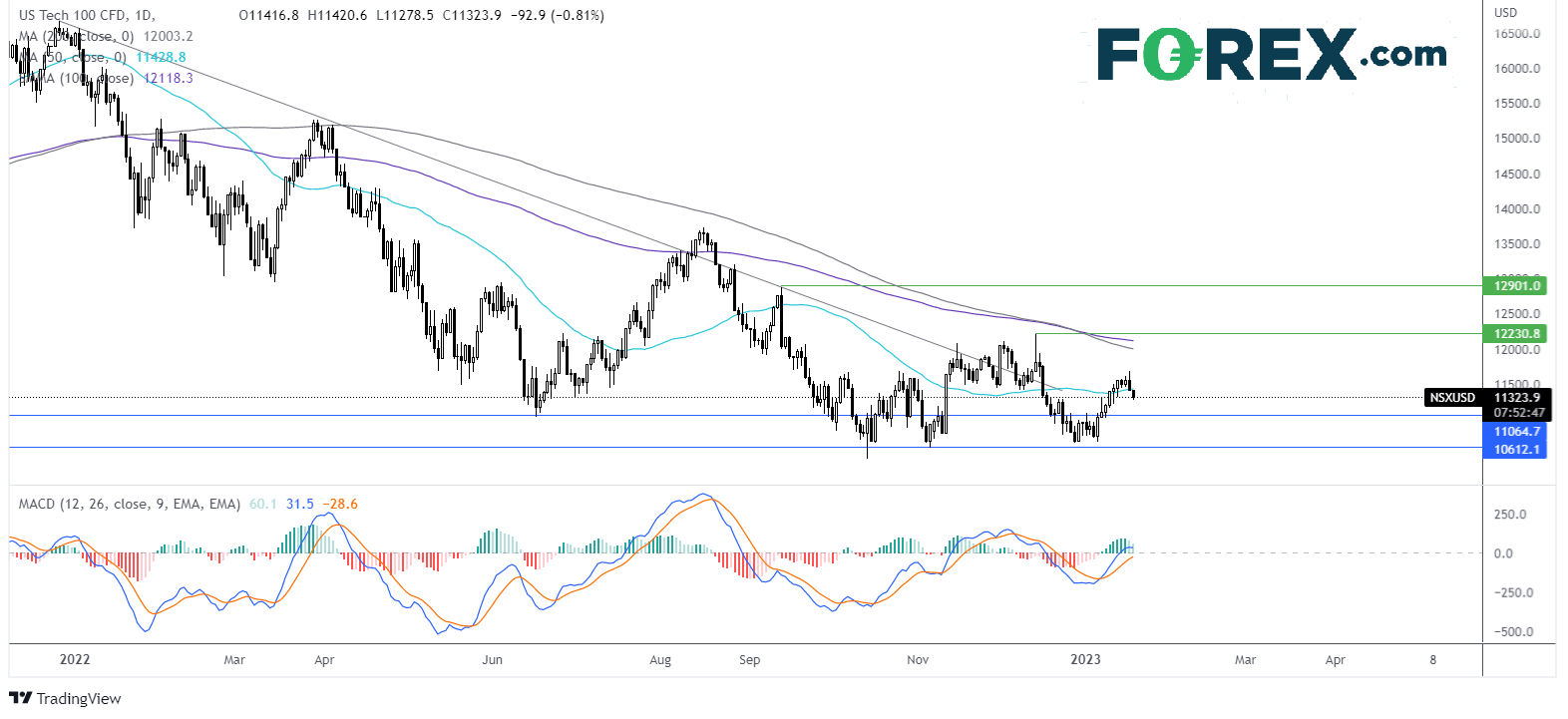Click the blue 11064.7 price label
Viewport: 1568px width, 719px height.
(1515, 432)
